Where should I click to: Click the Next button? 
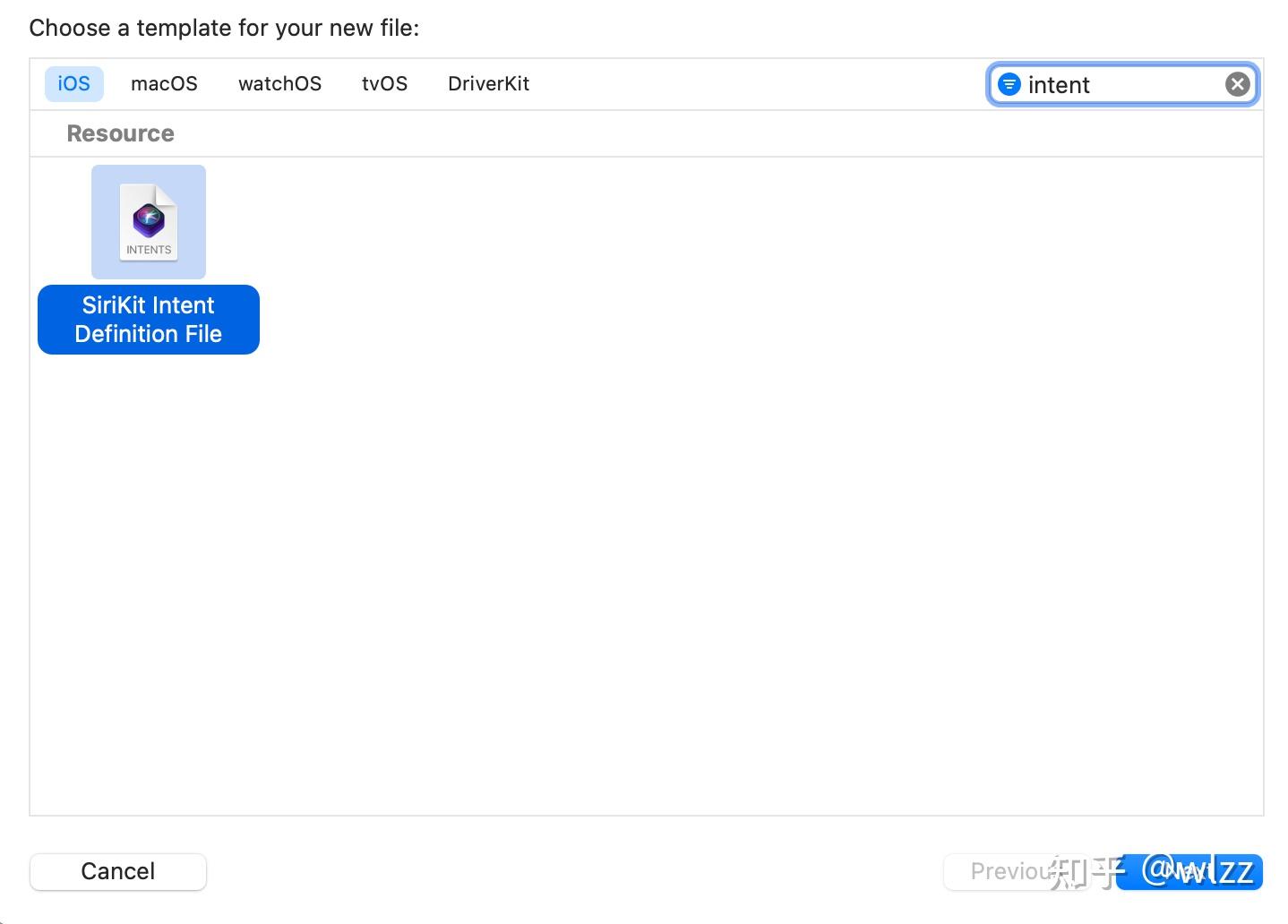coord(1189,871)
